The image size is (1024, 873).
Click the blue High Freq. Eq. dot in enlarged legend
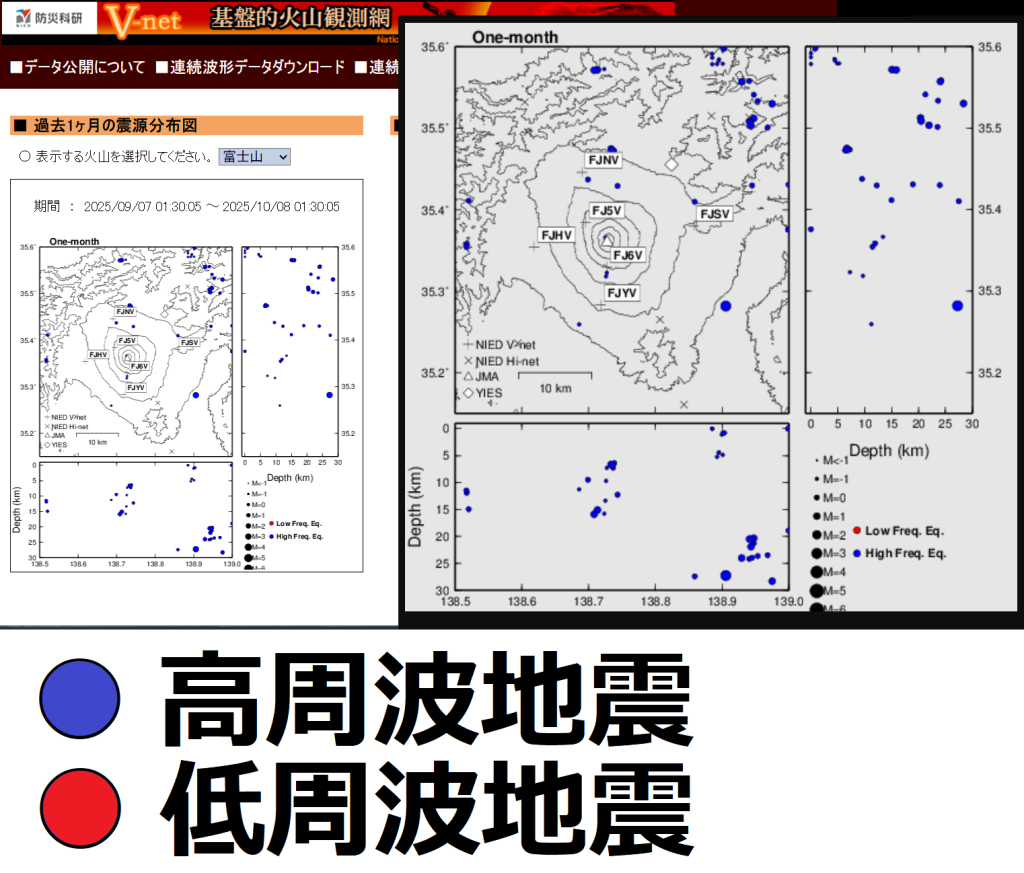pyautogui.click(x=856, y=553)
